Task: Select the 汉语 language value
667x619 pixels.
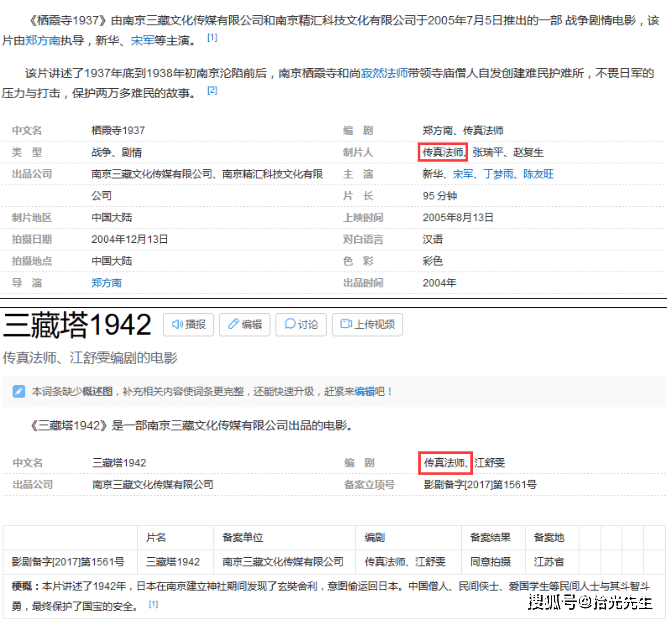Action: tap(433, 239)
